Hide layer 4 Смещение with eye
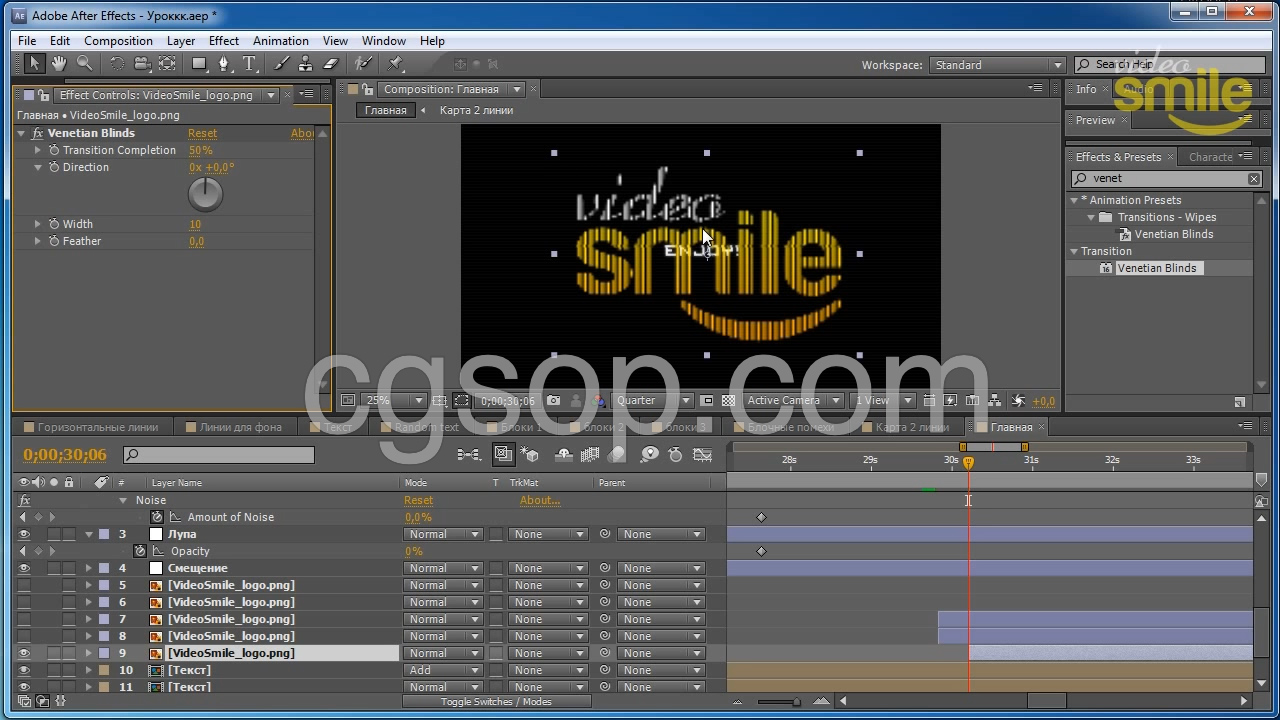This screenshot has height=720, width=1280. (24, 568)
